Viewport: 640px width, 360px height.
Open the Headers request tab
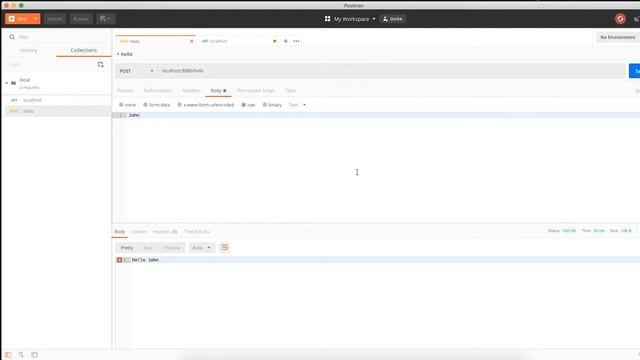coord(191,91)
